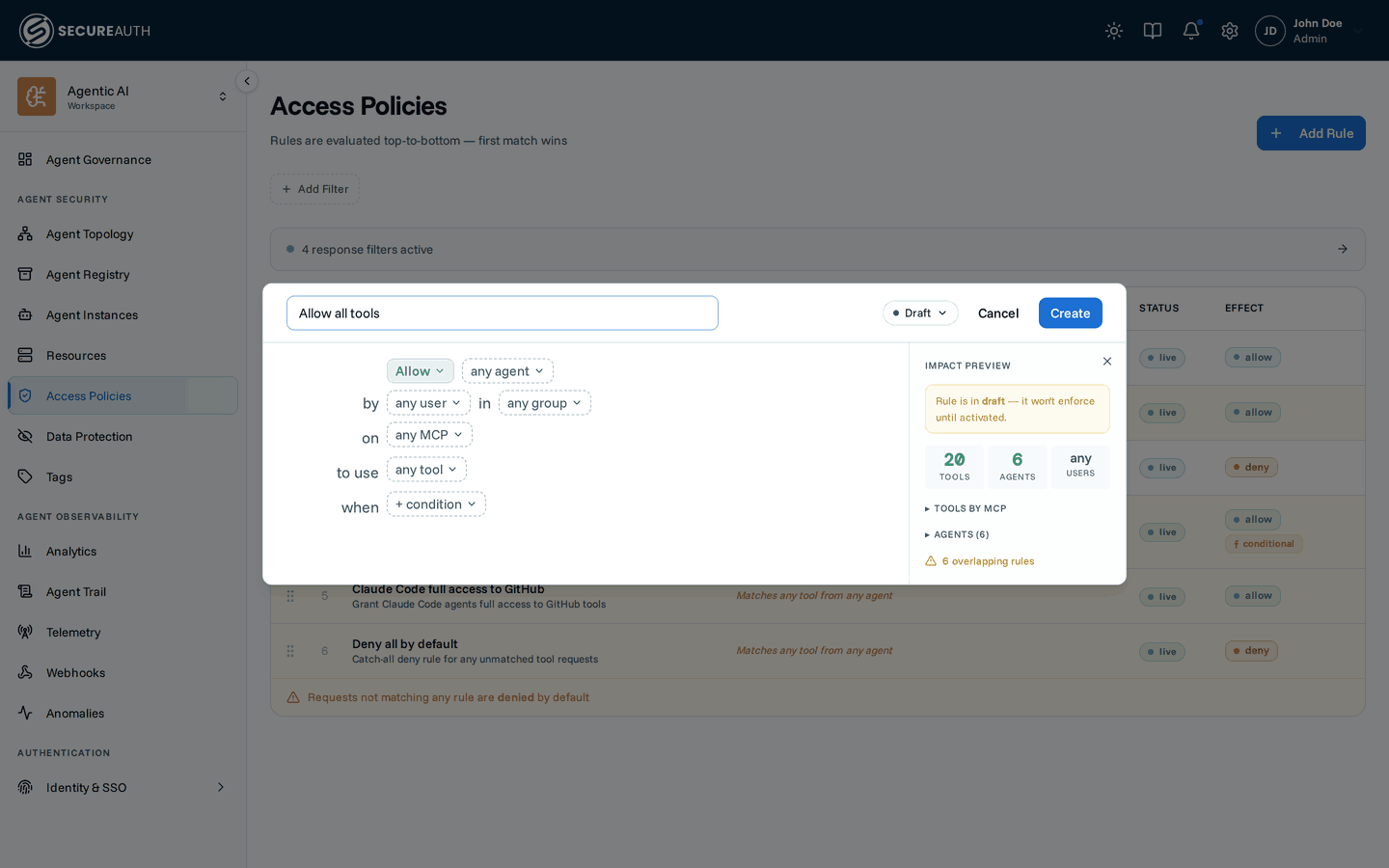The width and height of the screenshot is (1389, 868).
Task: Add a condition via + condition dropdown
Action: point(436,504)
